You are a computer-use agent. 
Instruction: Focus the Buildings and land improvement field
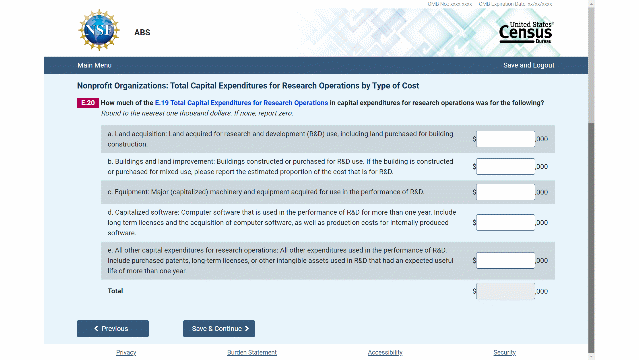click(505, 166)
